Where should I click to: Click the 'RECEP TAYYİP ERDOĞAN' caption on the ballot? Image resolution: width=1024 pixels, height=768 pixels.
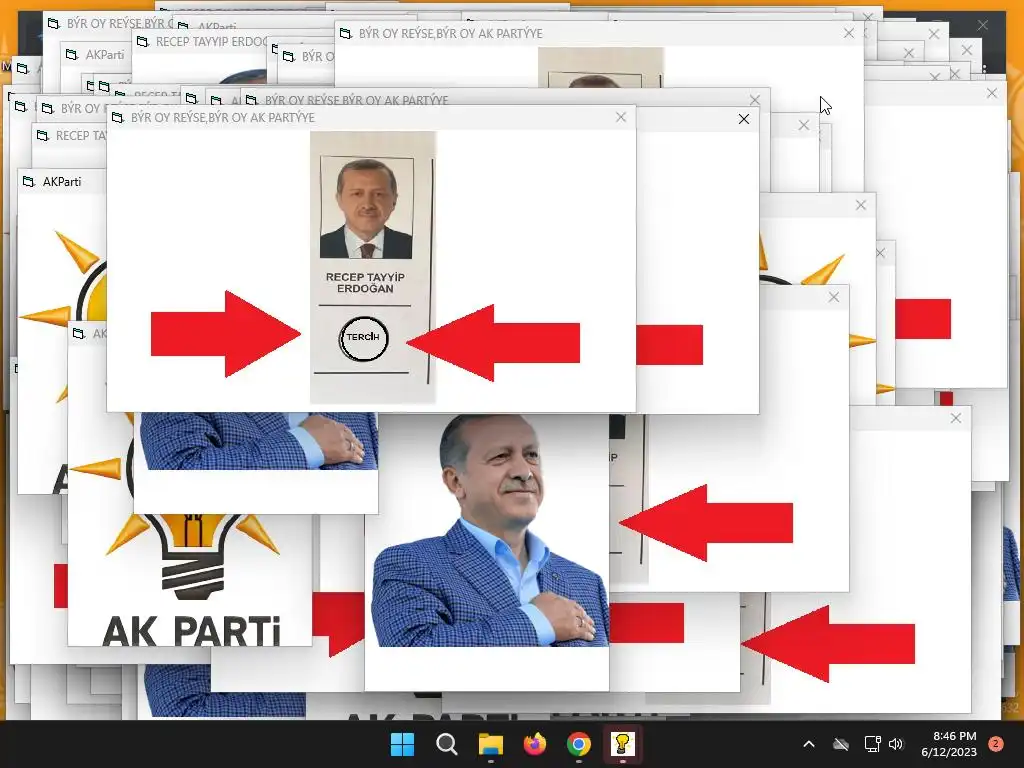[x=365, y=283]
